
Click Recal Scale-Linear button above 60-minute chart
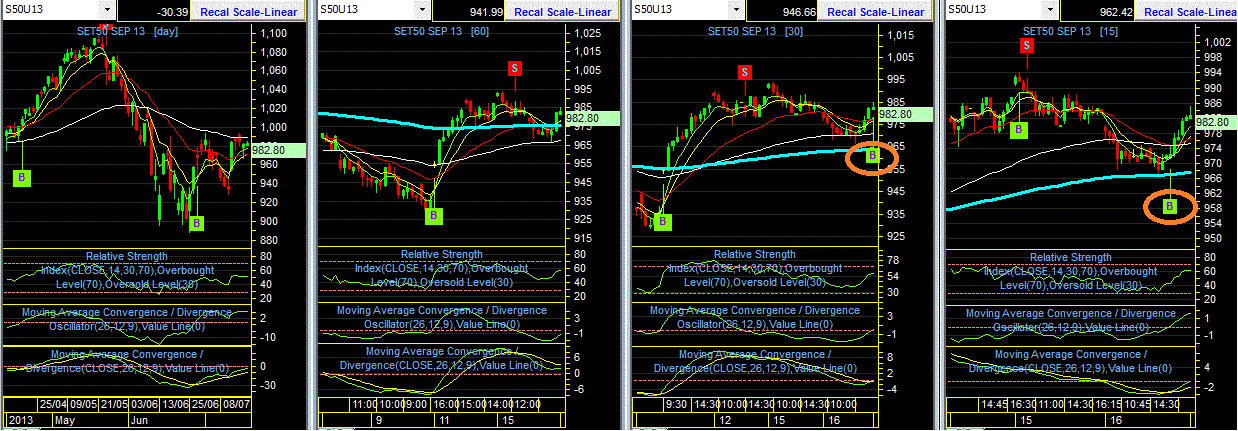pyautogui.click(x=561, y=11)
